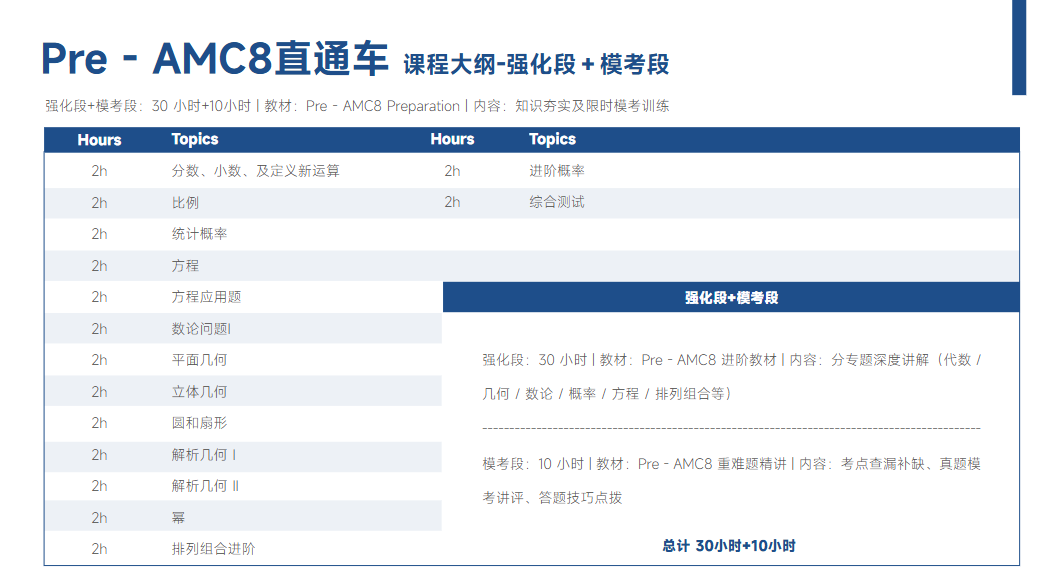Screen dimensions: 1043x573
Task: Select the subtitle '课程大纲-强化段 + 模考段'
Action: 536,65
